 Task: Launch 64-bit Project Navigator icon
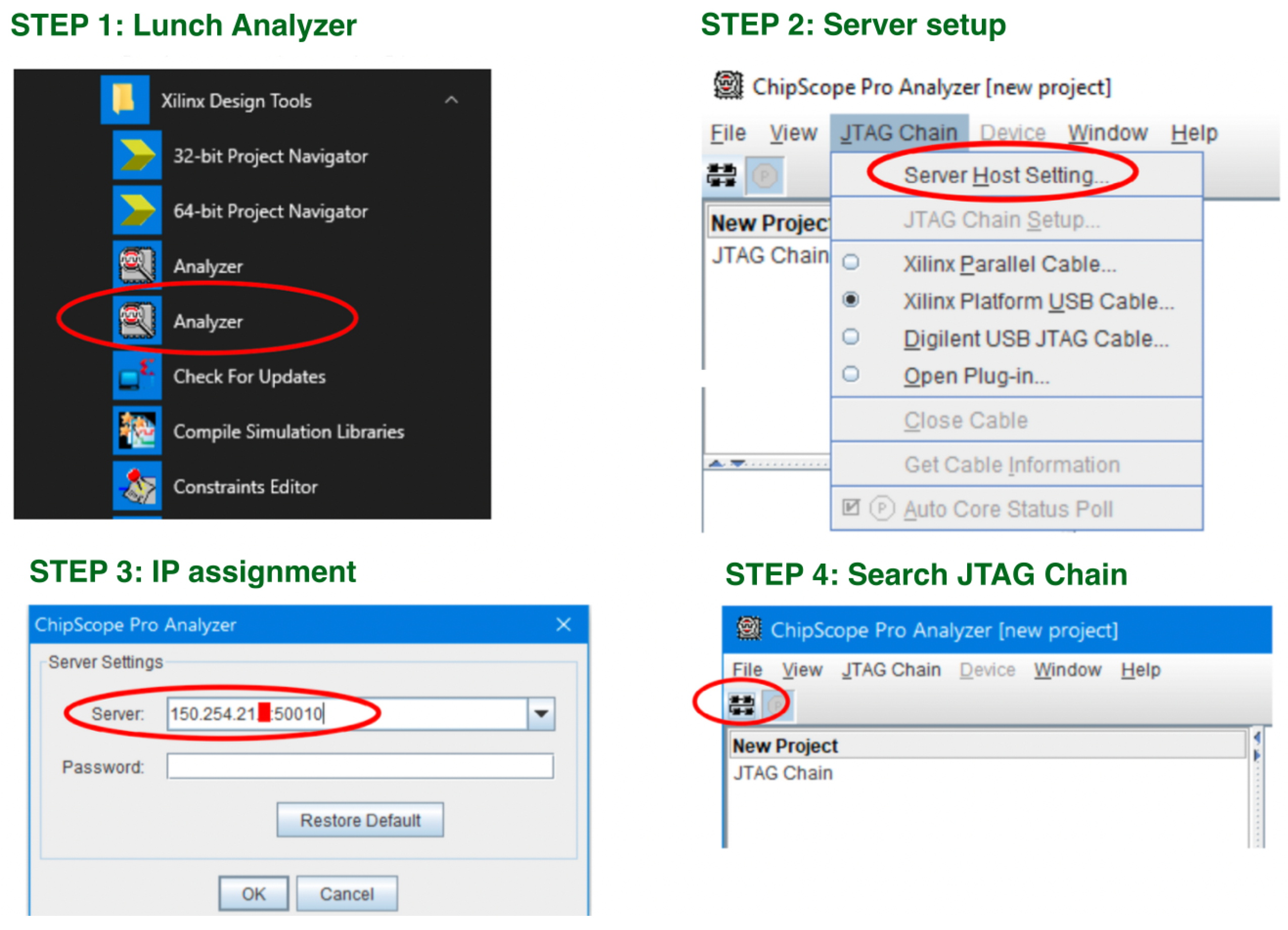(137, 210)
